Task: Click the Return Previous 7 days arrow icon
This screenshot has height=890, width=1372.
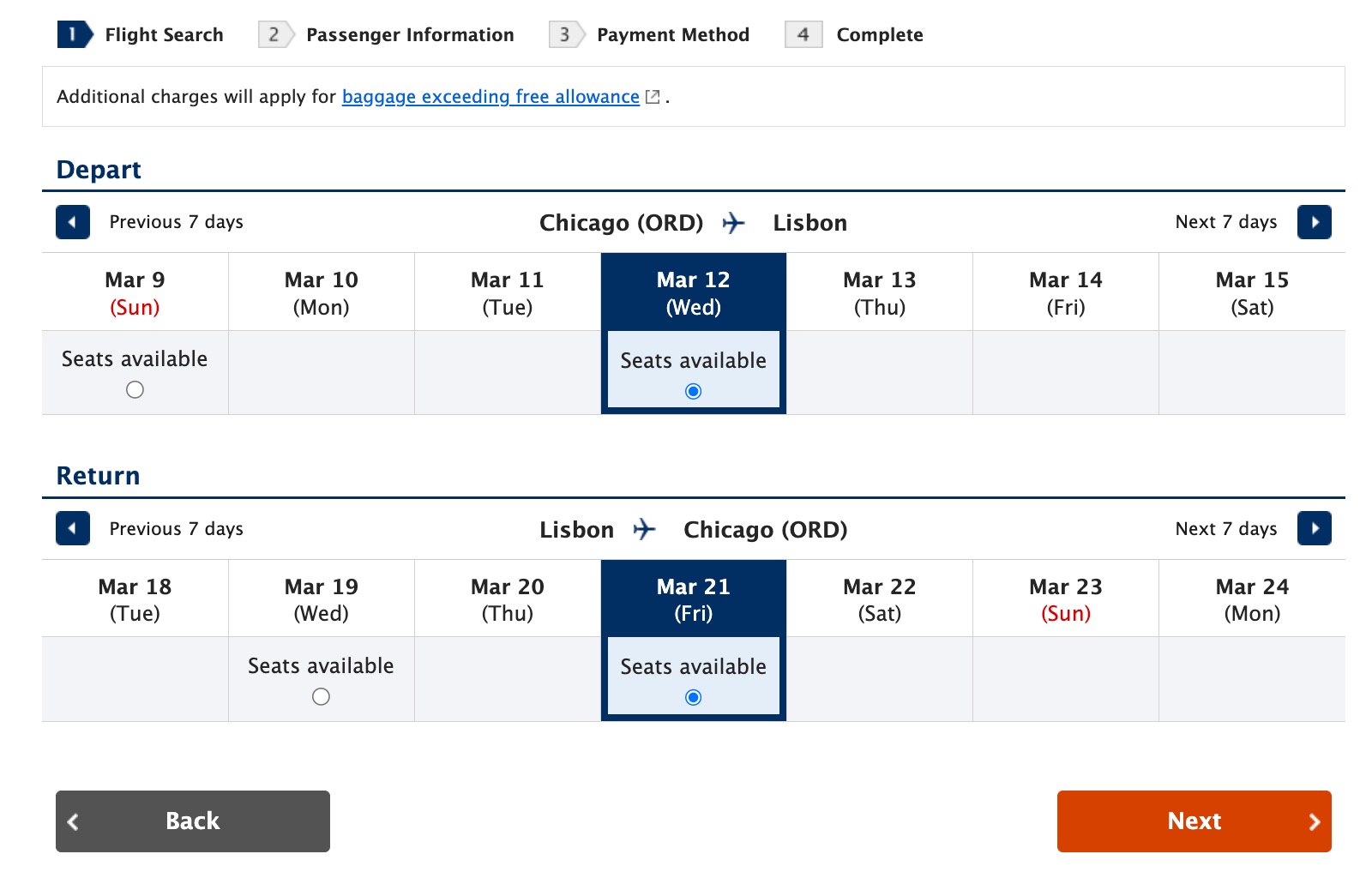Action: point(73,528)
